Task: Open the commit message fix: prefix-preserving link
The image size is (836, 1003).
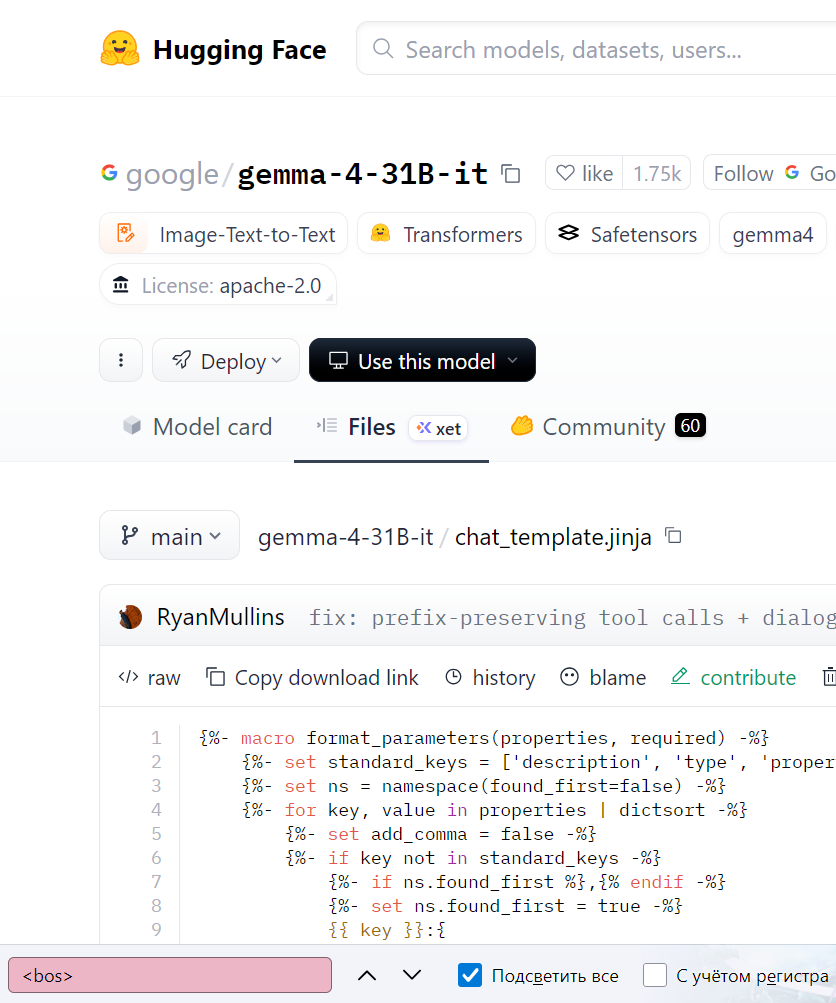Action: [x=572, y=618]
